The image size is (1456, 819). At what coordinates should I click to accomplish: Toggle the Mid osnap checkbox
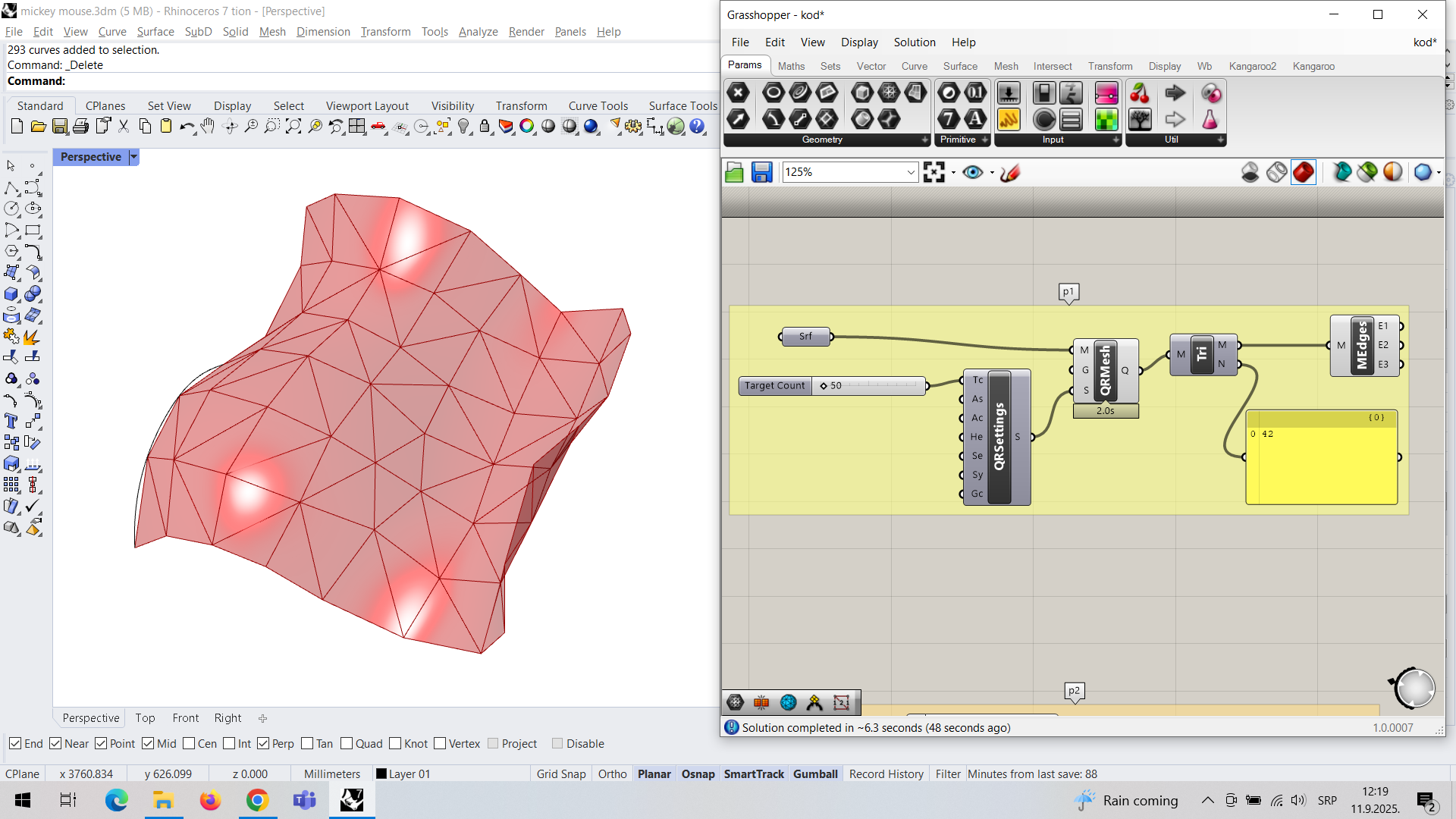click(x=148, y=743)
